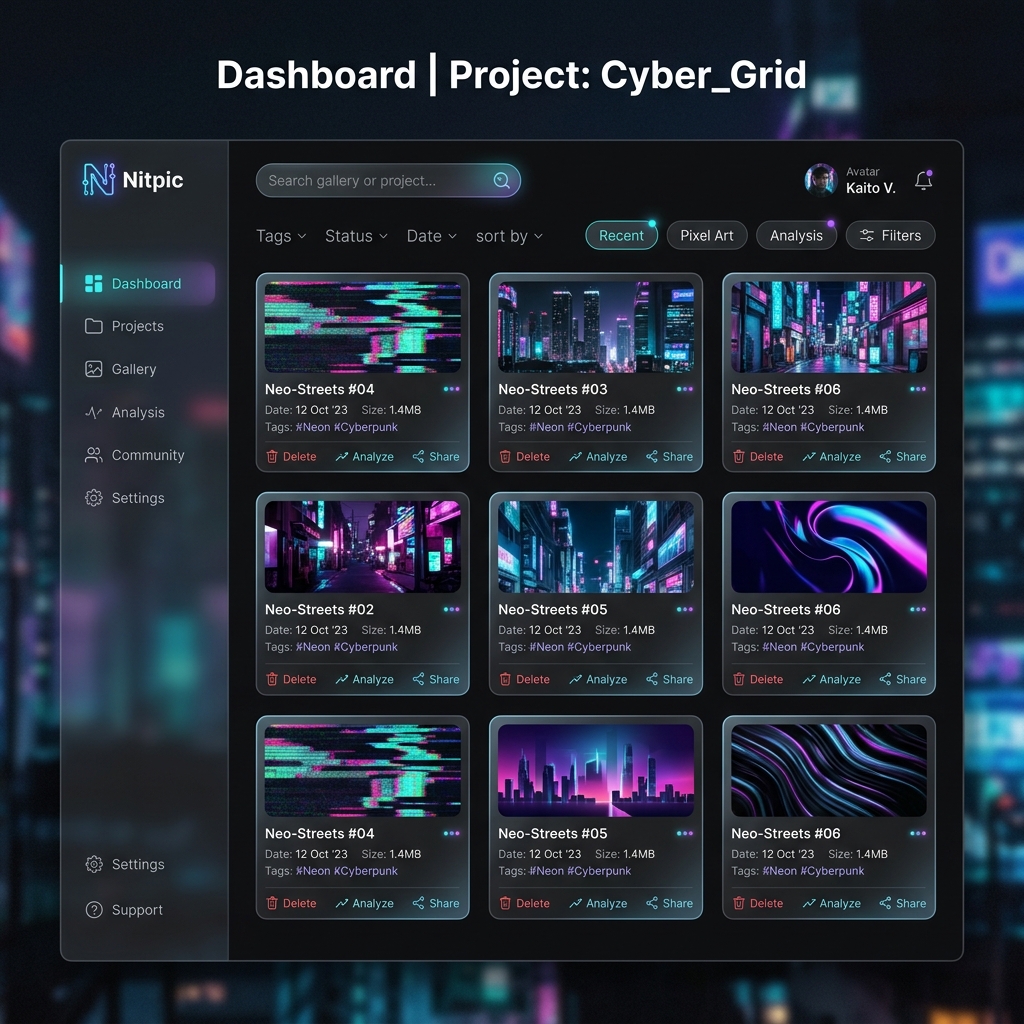Image resolution: width=1024 pixels, height=1024 pixels.
Task: Open more options on Neo-Streets #05 pink skyline card
Action: [x=684, y=833]
